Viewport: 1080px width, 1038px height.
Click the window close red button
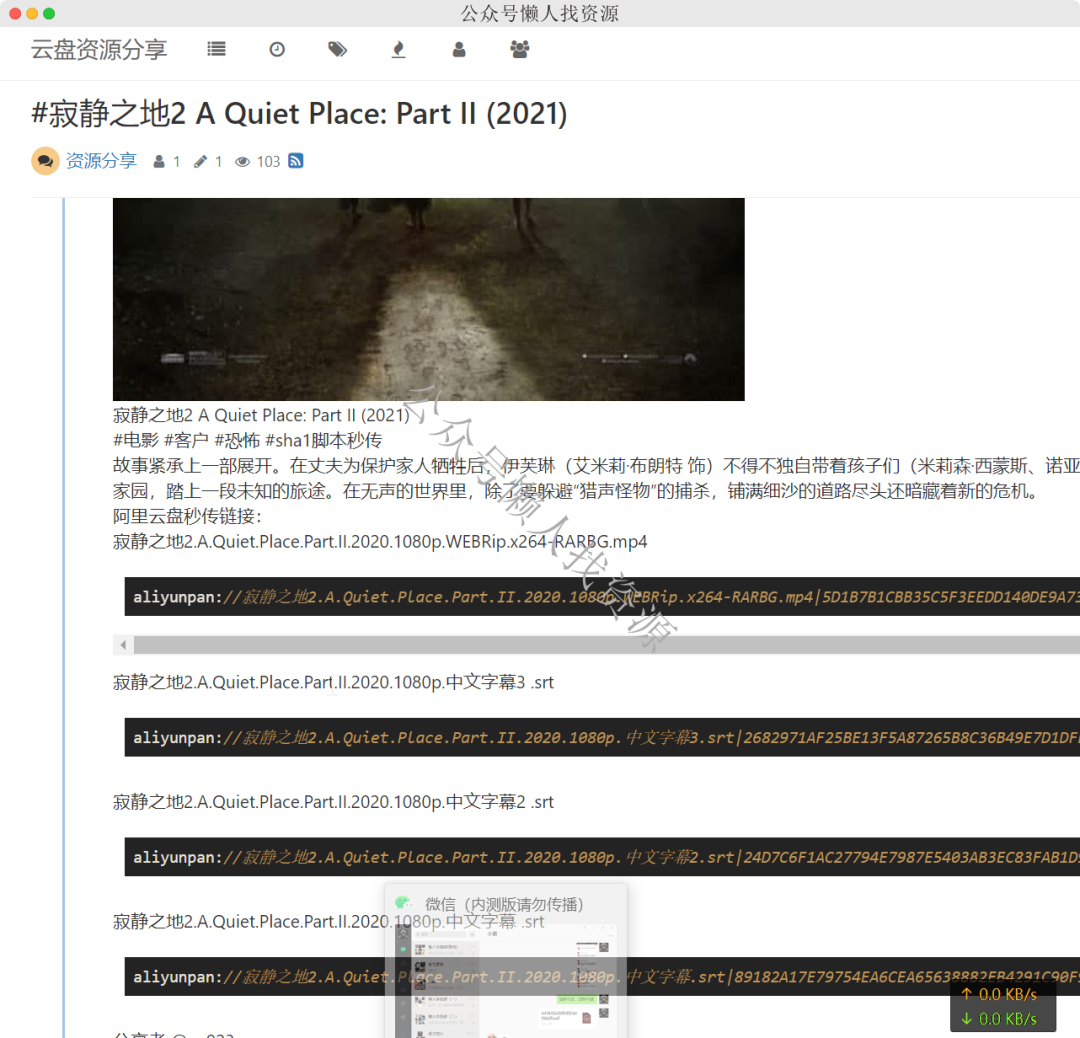click(x=14, y=13)
